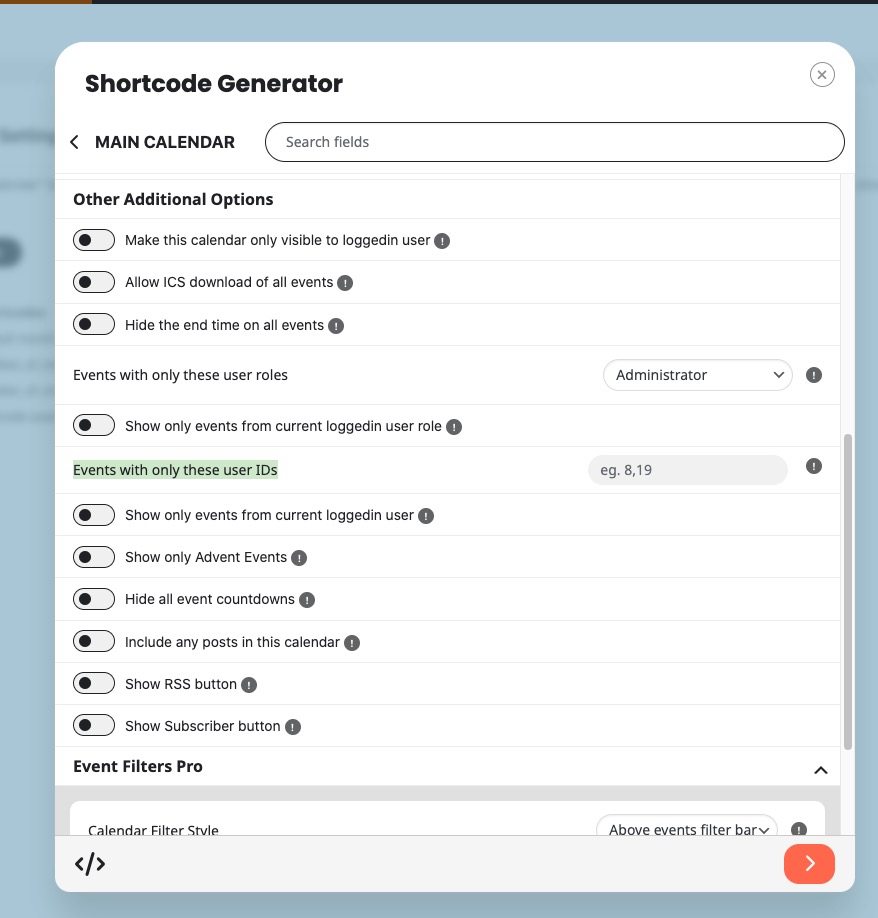Turn on Show Subscriber button switch
Viewport: 878px width, 918px height.
94,725
